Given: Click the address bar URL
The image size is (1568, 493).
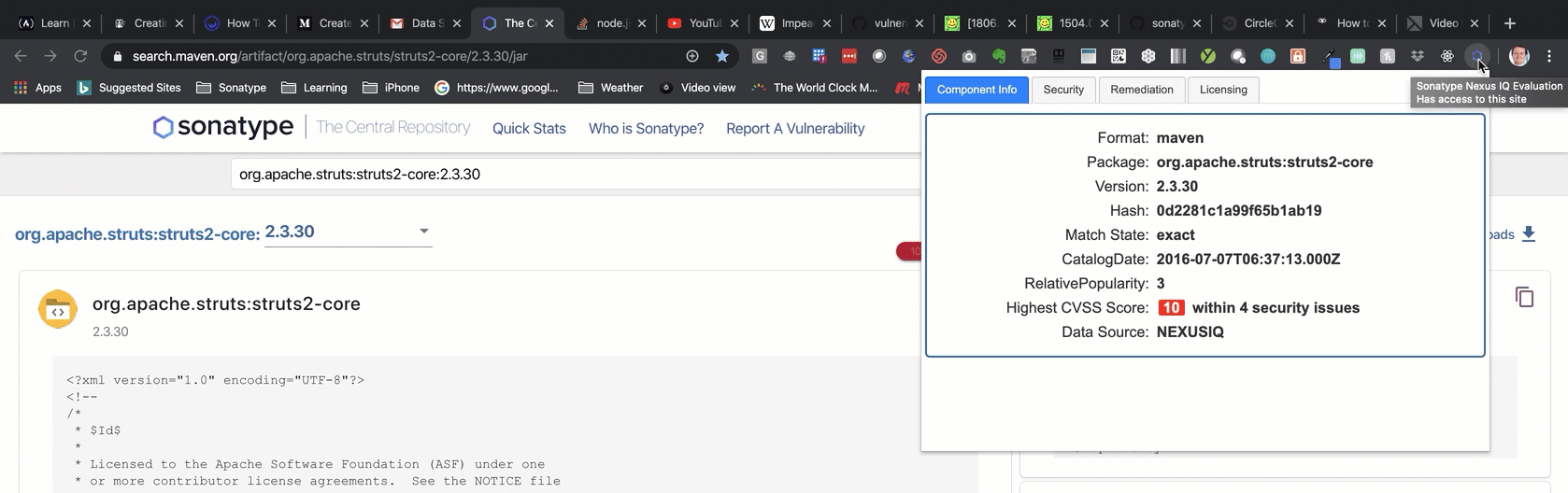Looking at the screenshot, I should [330, 56].
